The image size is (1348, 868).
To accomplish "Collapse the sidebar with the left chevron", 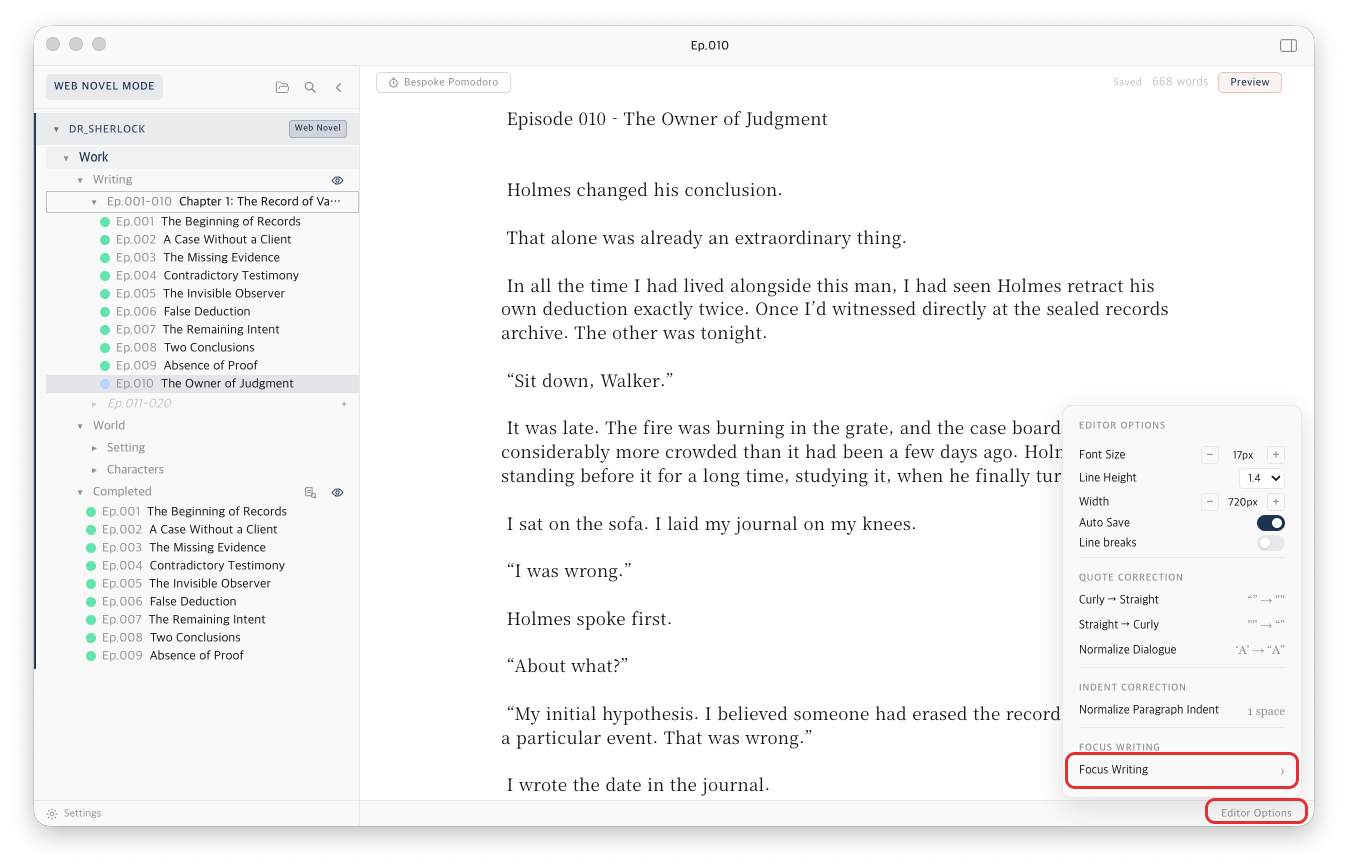I will 338,87.
